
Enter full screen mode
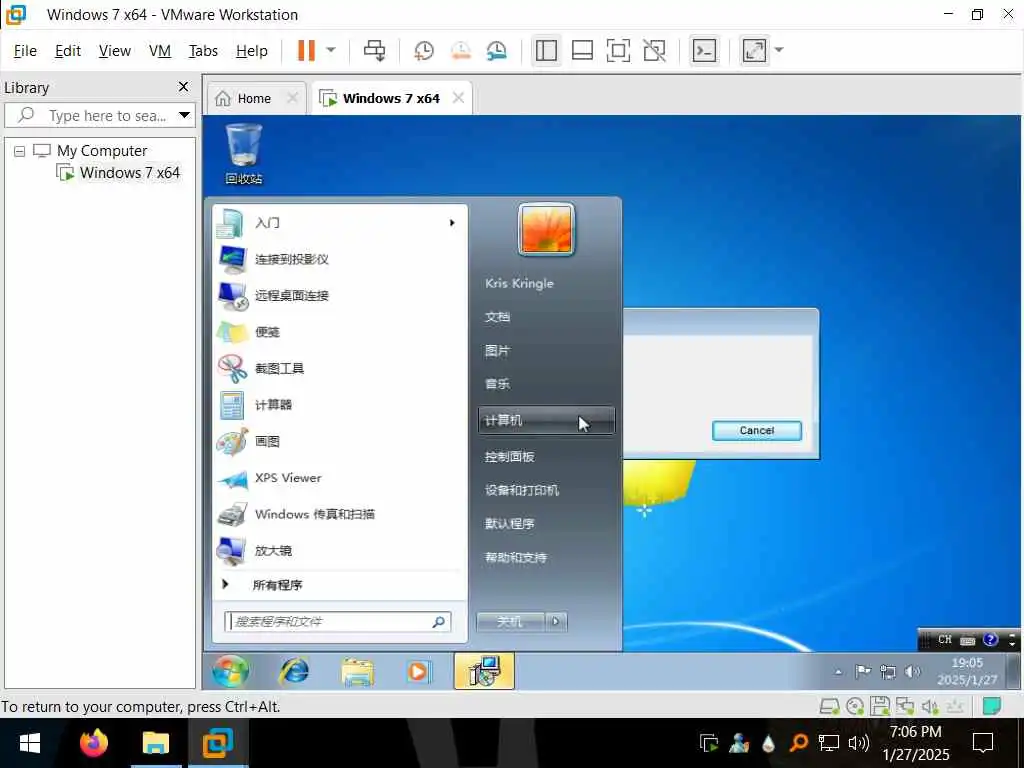(x=618, y=50)
